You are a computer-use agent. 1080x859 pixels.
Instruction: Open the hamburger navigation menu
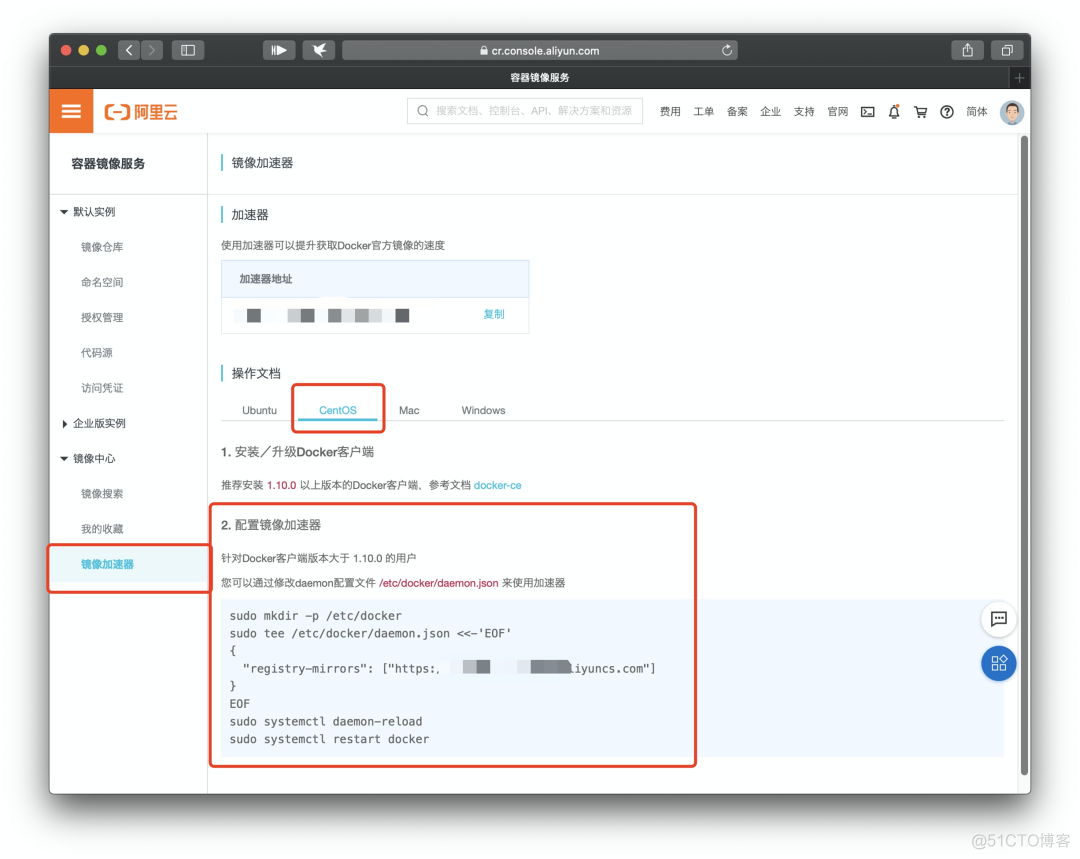click(x=70, y=111)
